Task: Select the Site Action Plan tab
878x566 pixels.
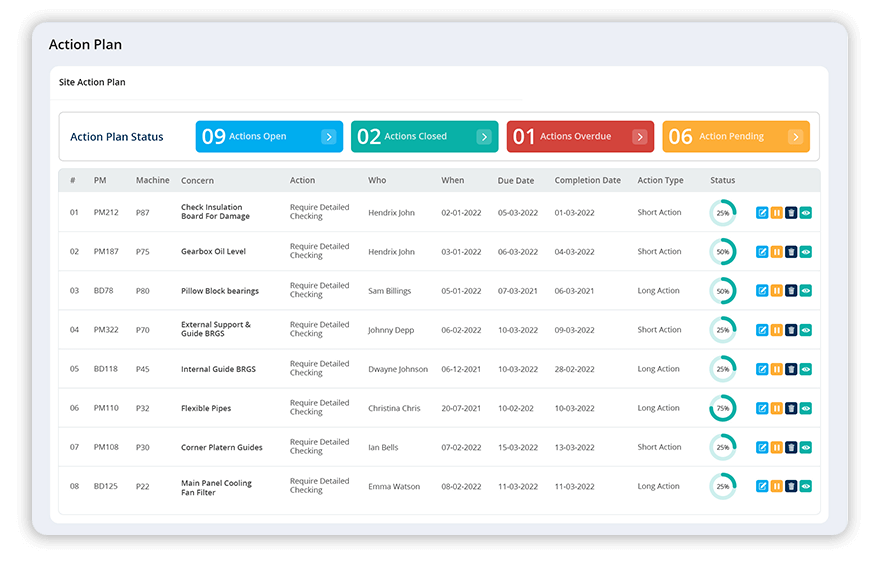Action: point(92,82)
